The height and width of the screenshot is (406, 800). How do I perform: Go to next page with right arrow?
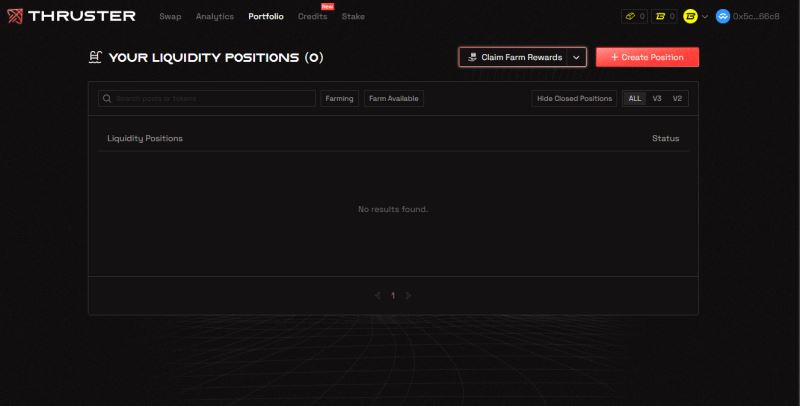click(x=409, y=296)
